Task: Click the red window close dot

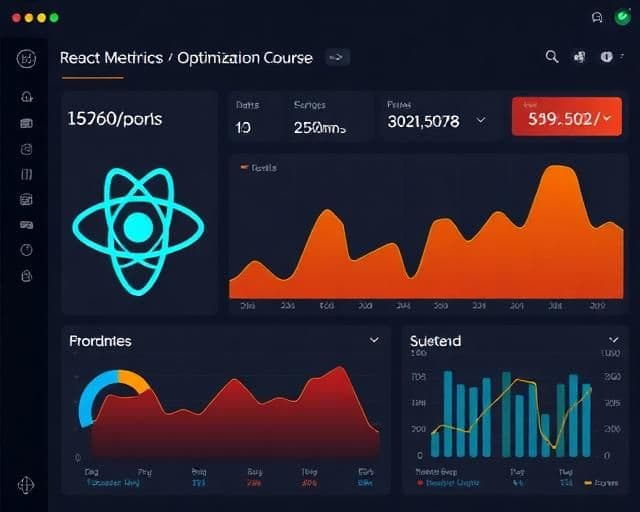Action: [16, 18]
